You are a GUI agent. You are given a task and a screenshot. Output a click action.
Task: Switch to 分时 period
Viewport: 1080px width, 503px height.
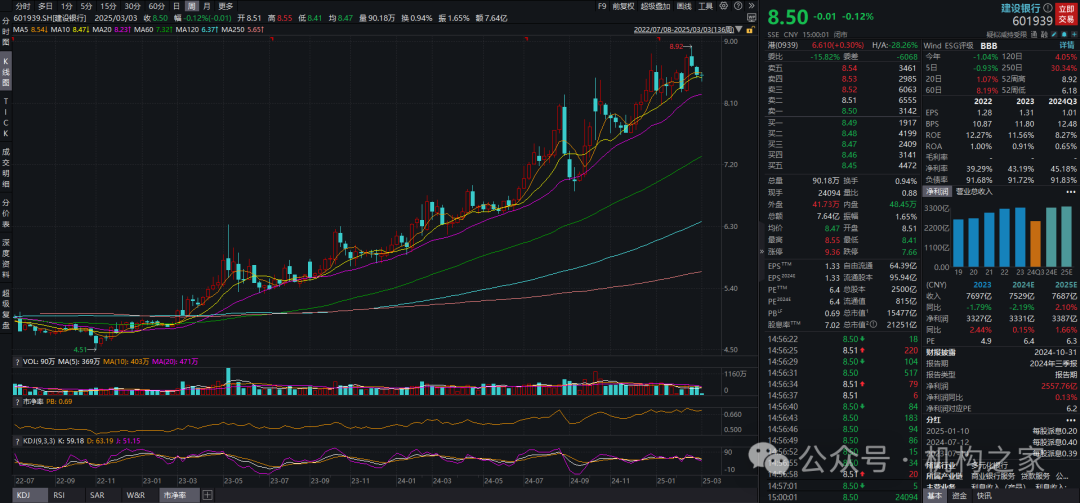click(x=23, y=6)
